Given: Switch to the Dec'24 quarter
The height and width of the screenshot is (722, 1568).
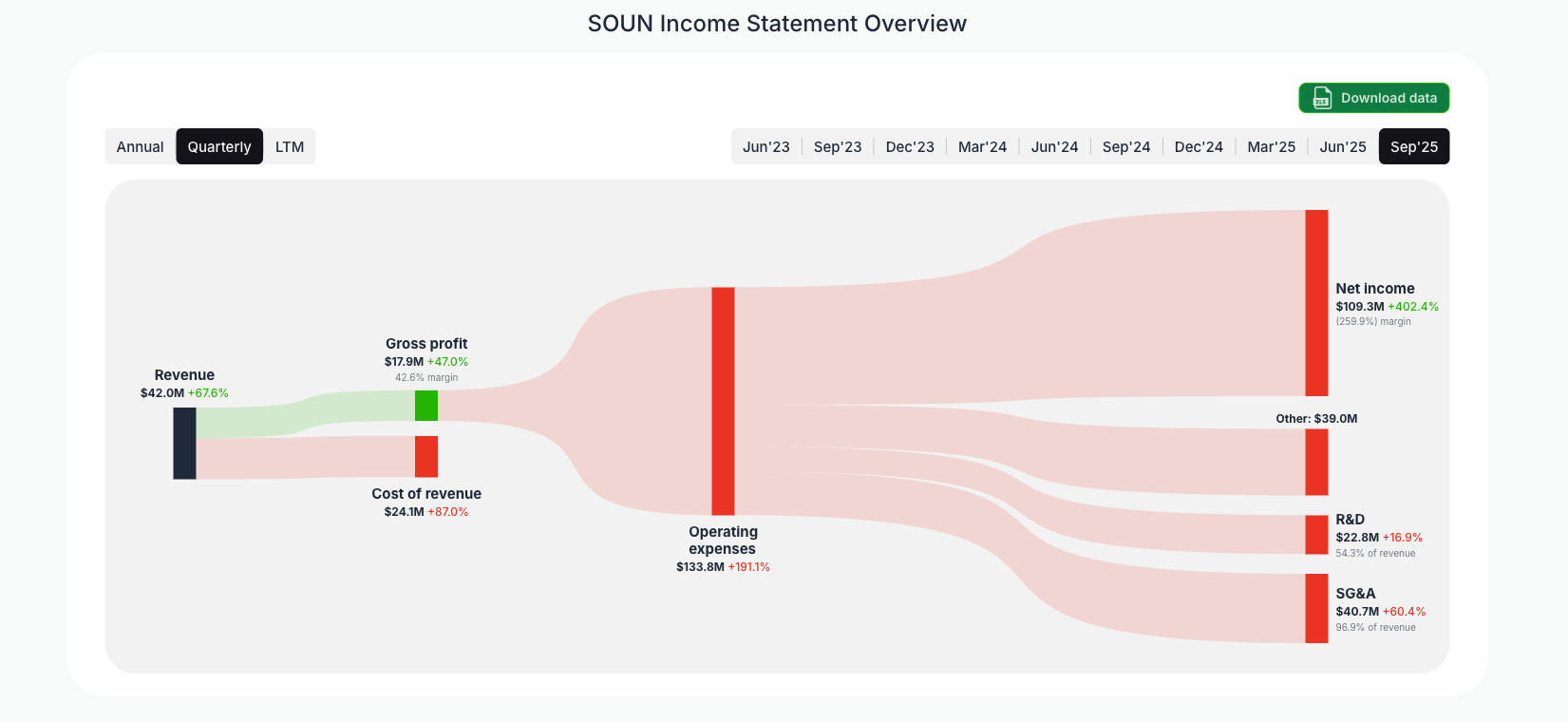Looking at the screenshot, I should (x=1199, y=146).
